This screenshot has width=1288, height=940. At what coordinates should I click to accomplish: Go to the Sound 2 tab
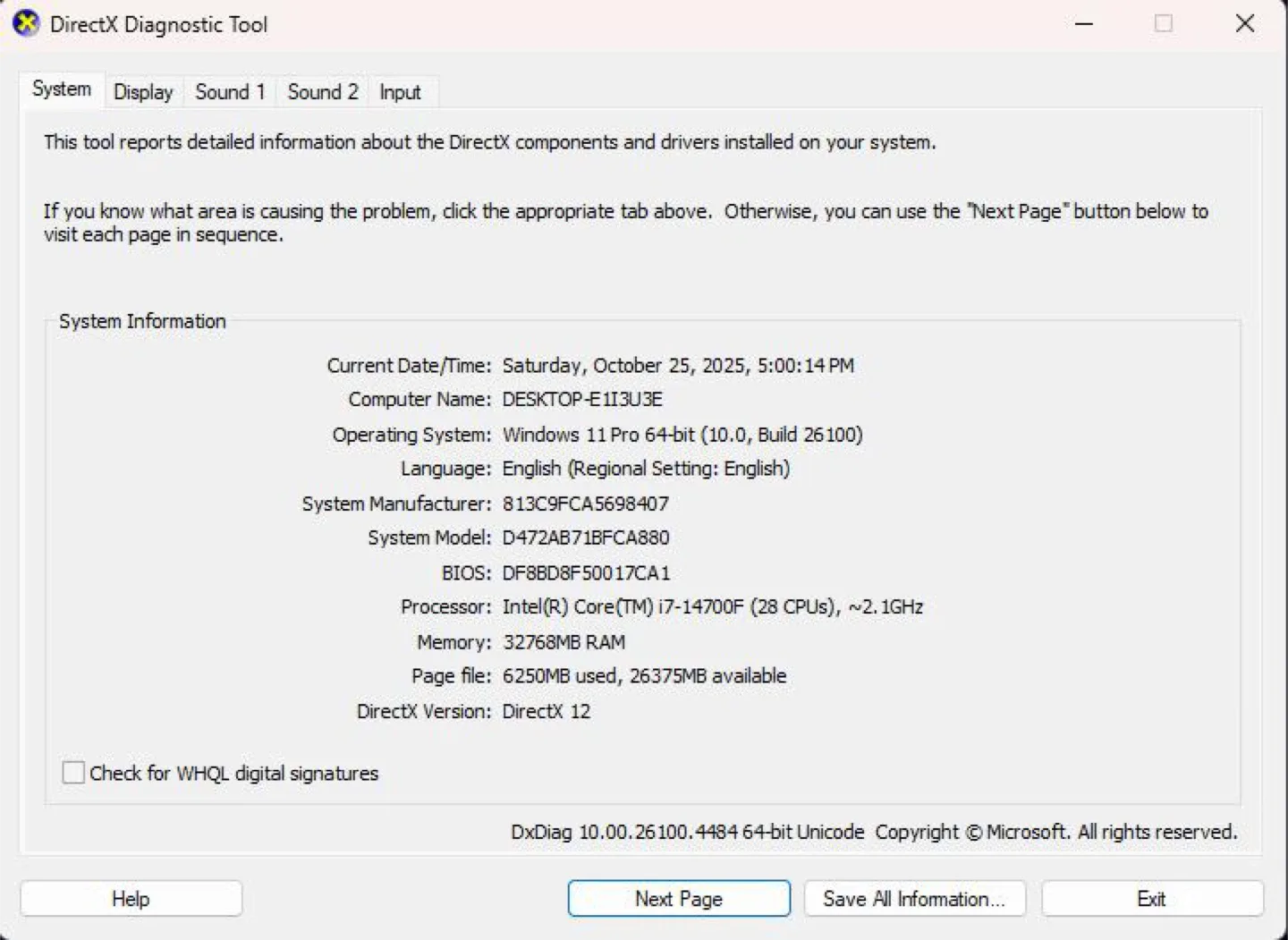(322, 92)
